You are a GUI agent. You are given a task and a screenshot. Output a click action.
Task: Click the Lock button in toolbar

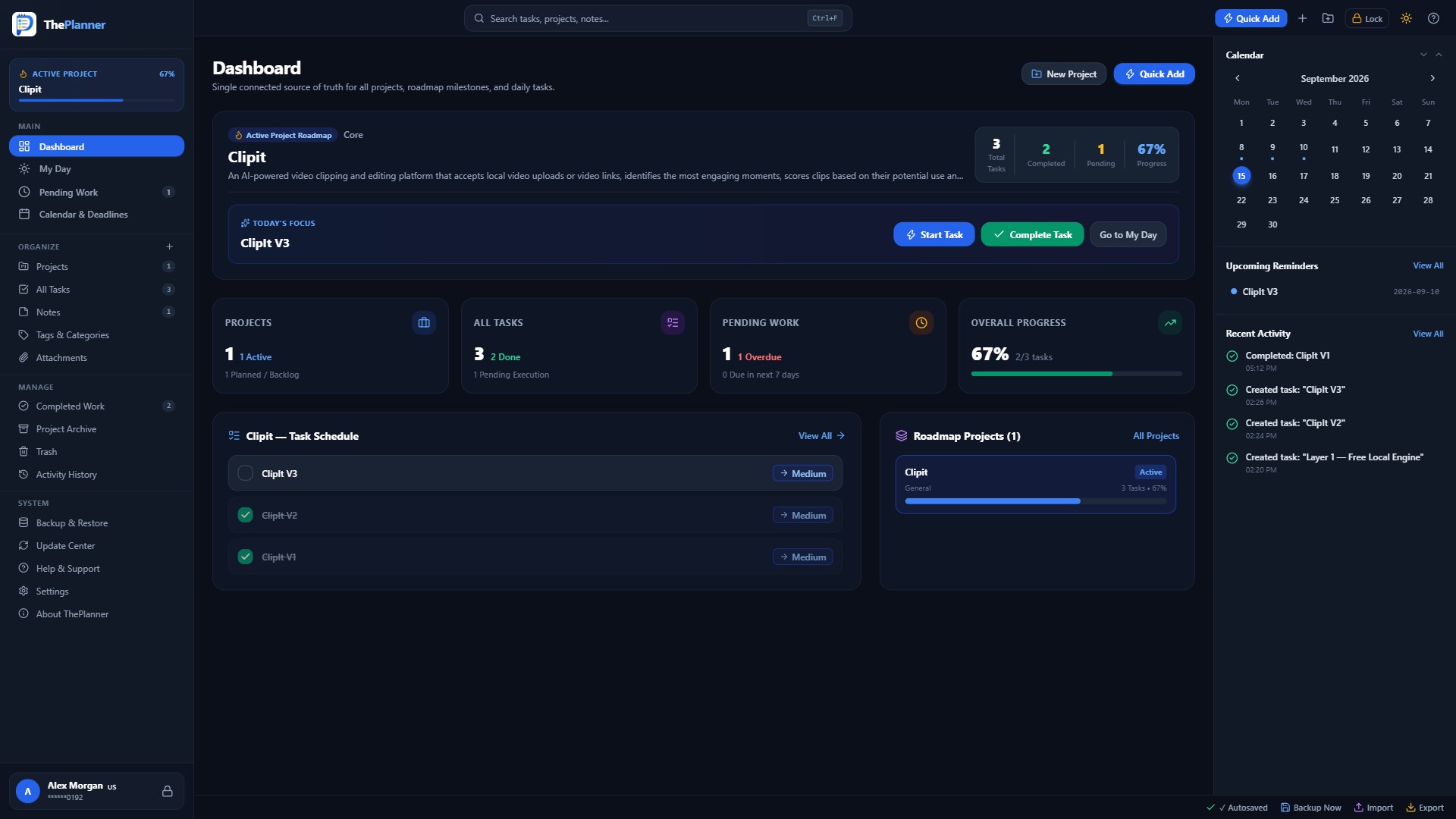pyautogui.click(x=1367, y=18)
